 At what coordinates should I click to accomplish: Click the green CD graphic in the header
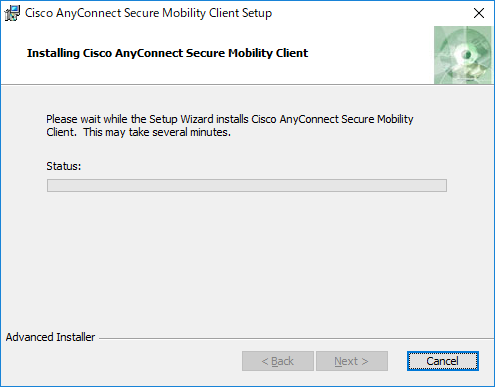click(x=463, y=55)
